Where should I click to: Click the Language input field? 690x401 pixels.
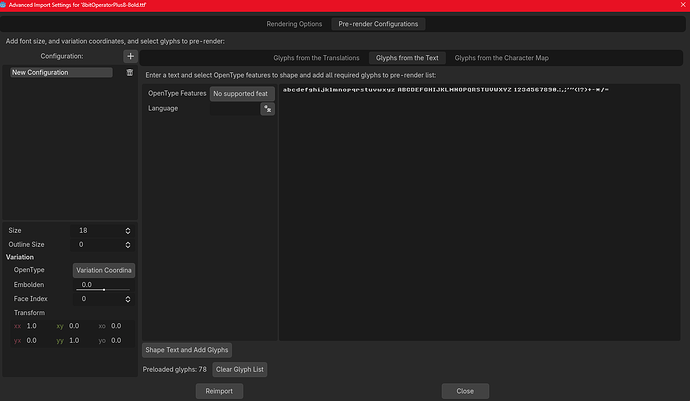tap(235, 109)
